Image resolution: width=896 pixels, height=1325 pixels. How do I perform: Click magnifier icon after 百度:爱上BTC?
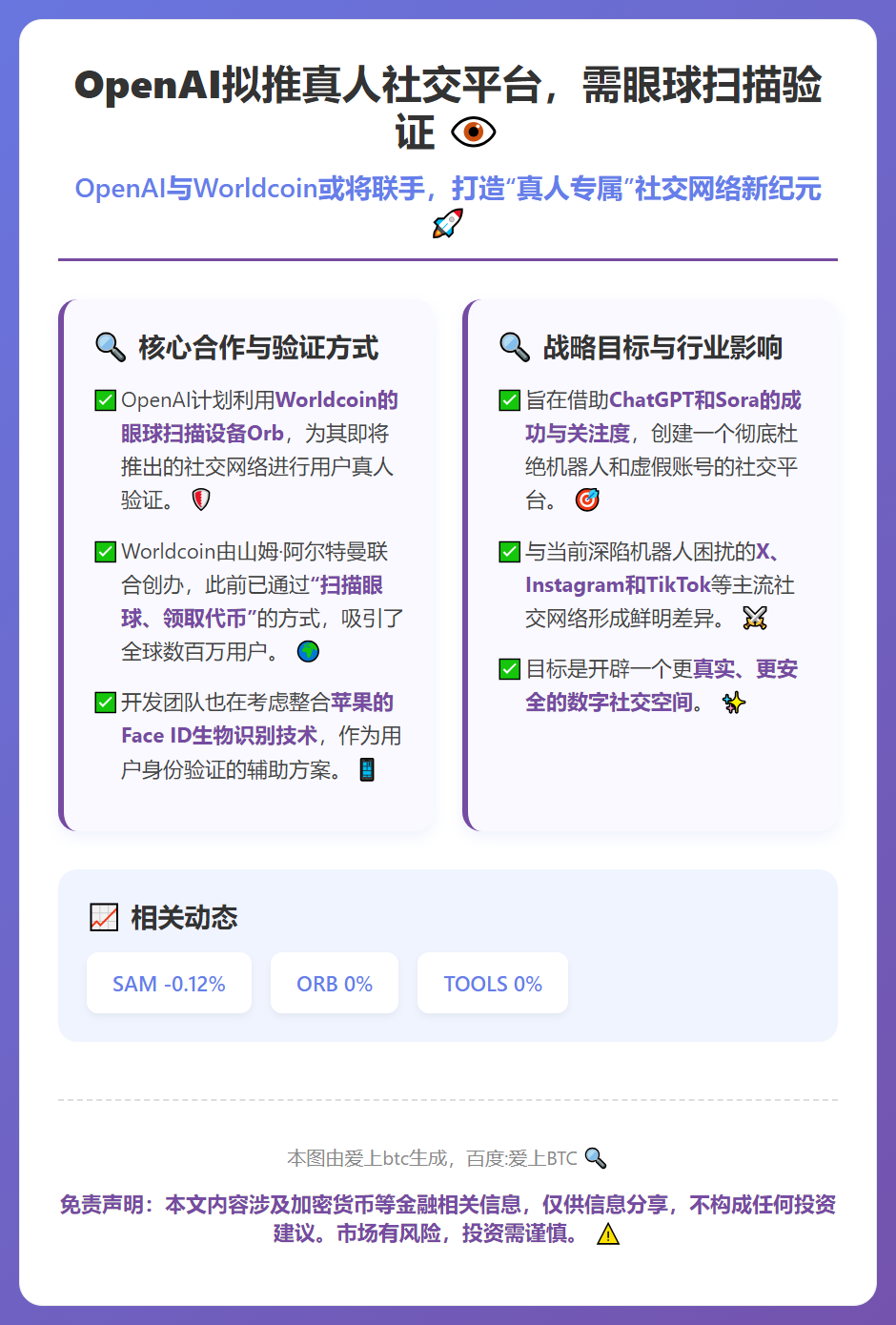[596, 1158]
